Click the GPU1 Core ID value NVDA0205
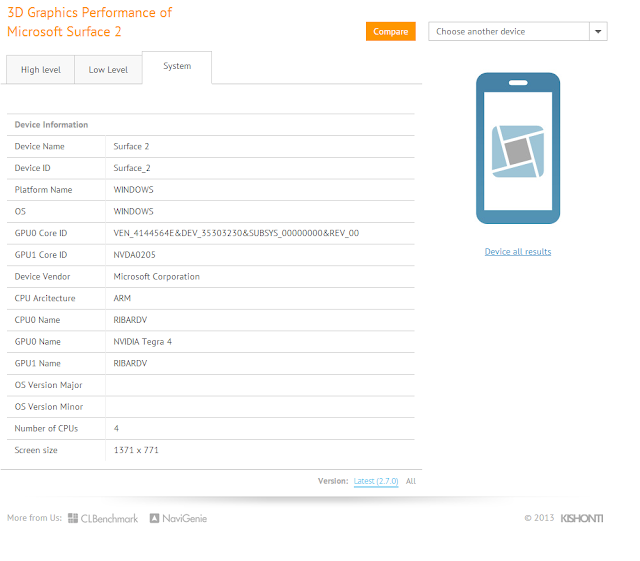 point(134,255)
